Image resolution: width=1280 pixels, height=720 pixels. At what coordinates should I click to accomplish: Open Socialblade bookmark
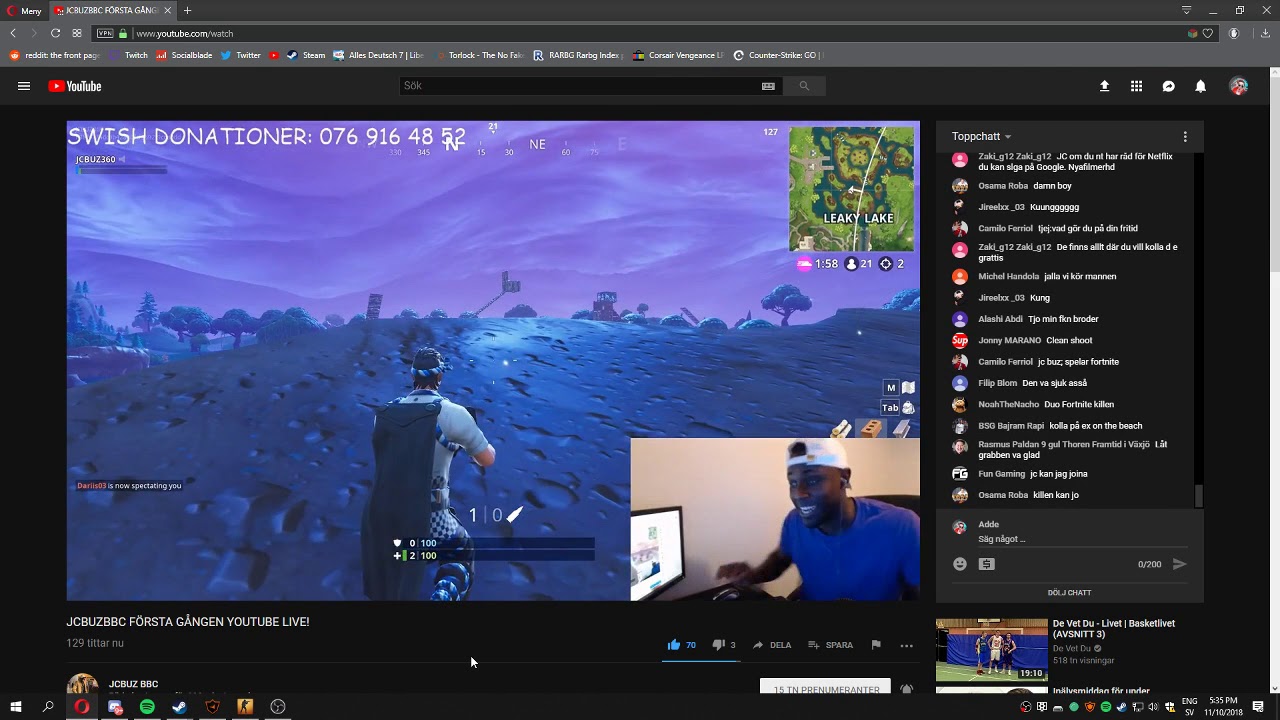(x=184, y=56)
